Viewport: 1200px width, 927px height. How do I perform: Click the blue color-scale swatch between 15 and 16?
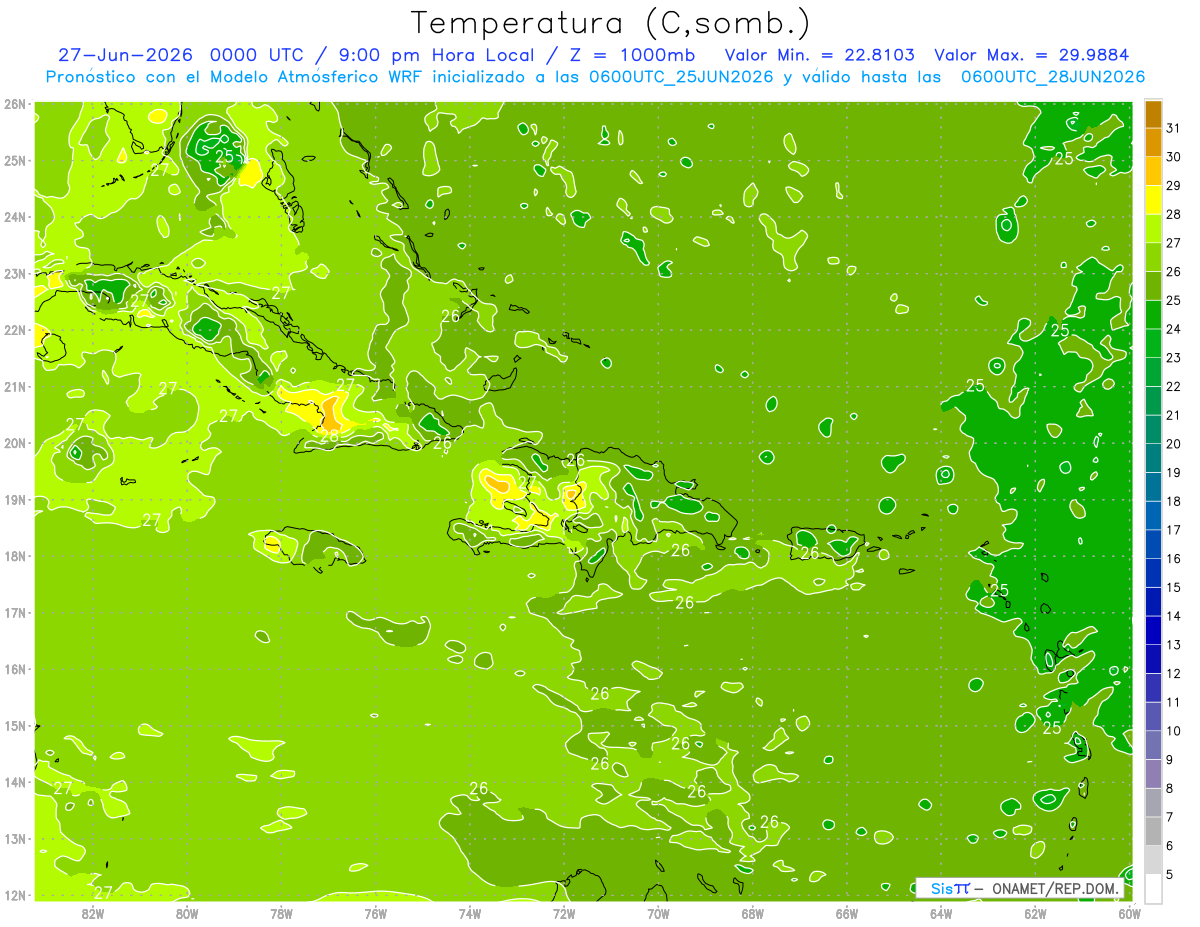[1153, 573]
